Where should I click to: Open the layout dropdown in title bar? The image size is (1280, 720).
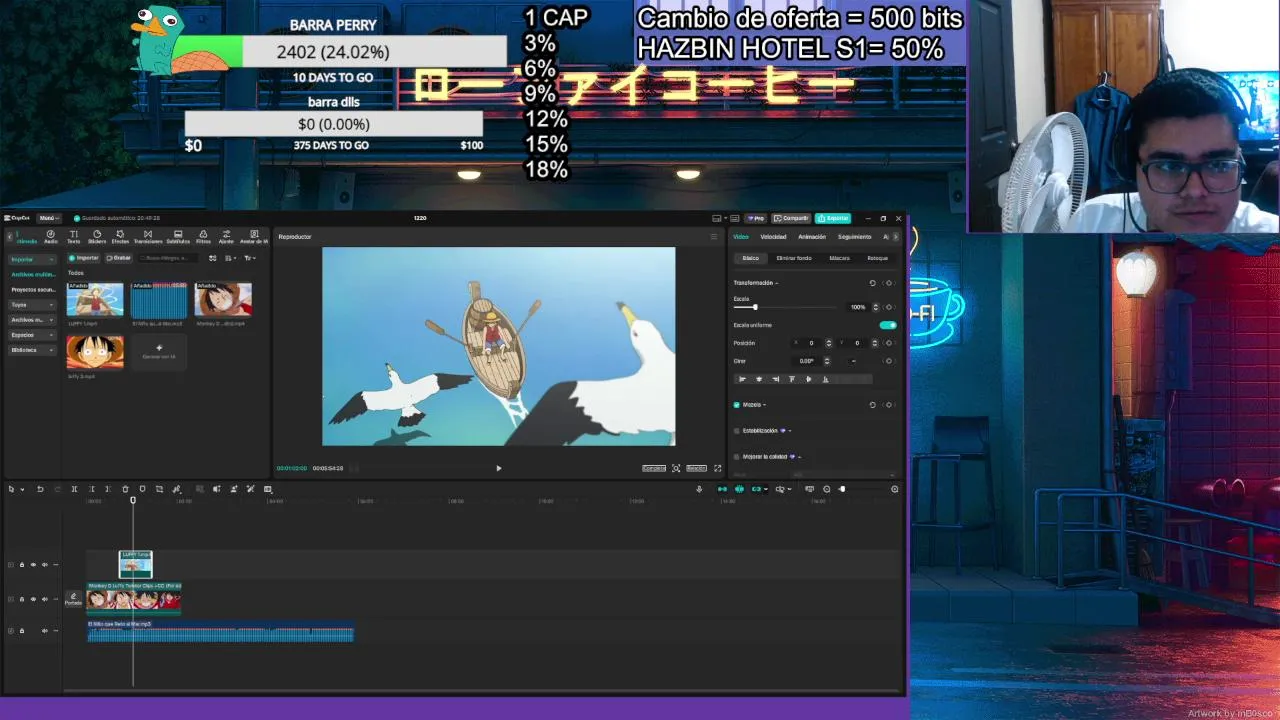pyautogui.click(x=719, y=218)
